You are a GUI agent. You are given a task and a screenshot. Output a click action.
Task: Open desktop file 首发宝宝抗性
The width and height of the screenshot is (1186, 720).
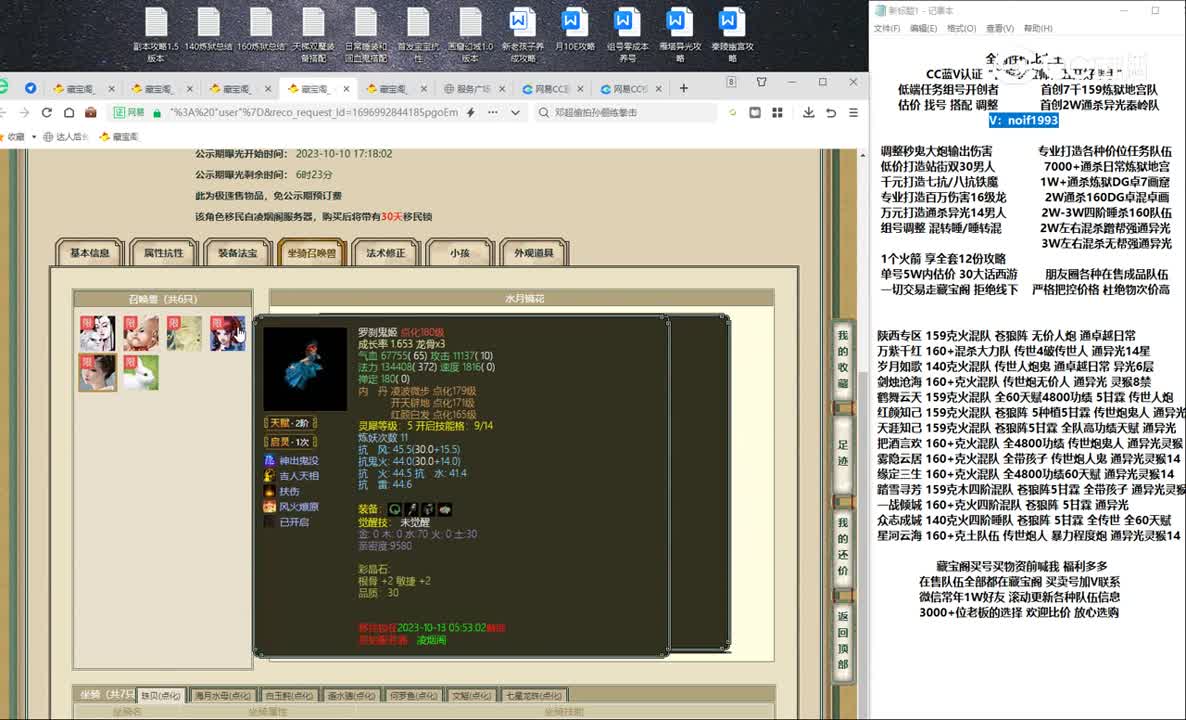click(418, 35)
